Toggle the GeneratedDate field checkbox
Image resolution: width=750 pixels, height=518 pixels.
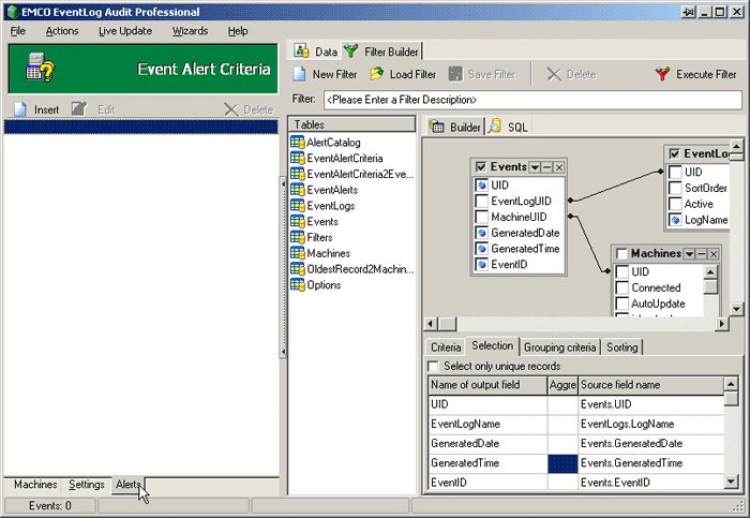[x=482, y=233]
